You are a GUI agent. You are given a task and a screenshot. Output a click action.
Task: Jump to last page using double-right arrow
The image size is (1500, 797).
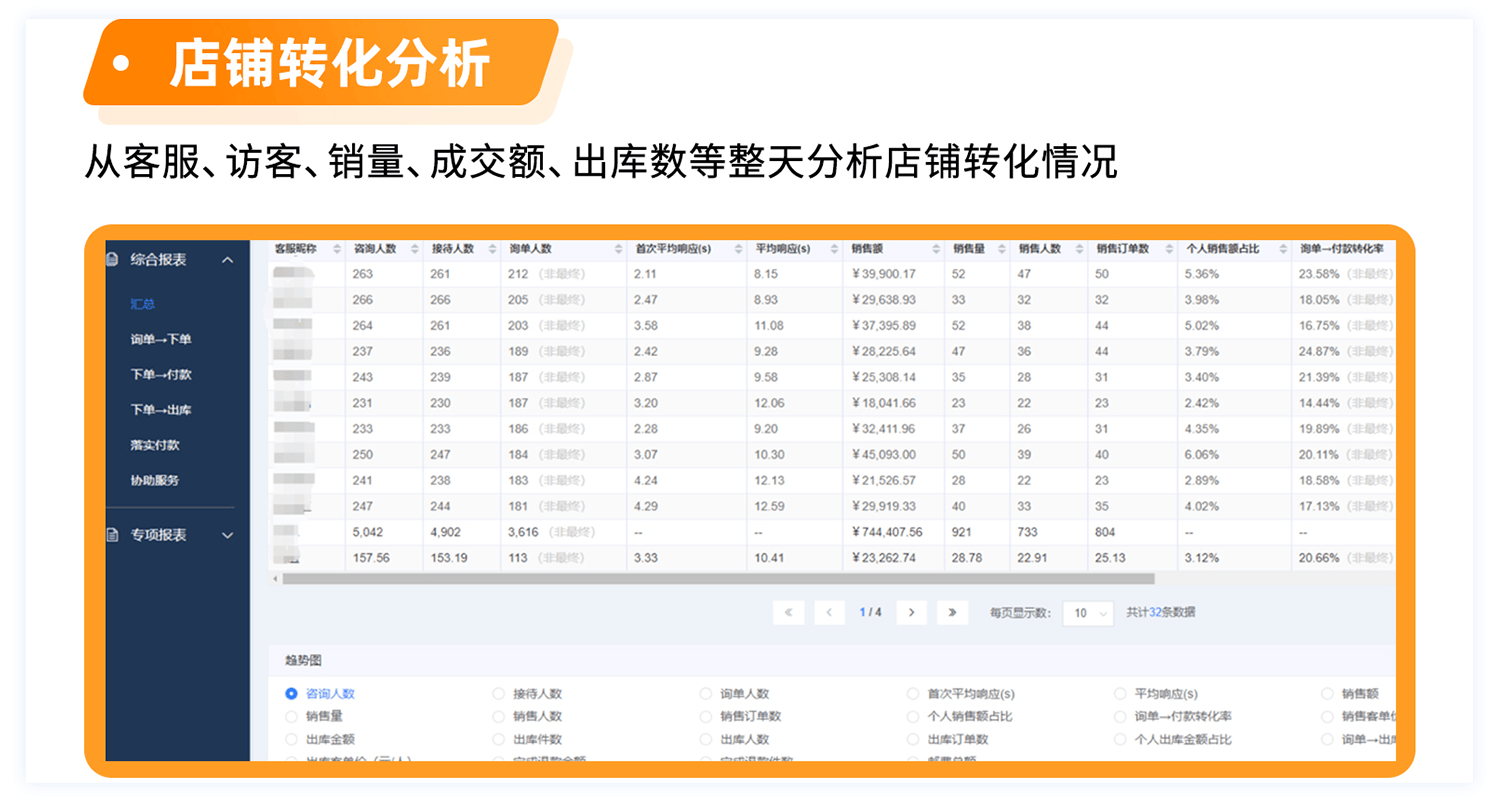pos(952,612)
